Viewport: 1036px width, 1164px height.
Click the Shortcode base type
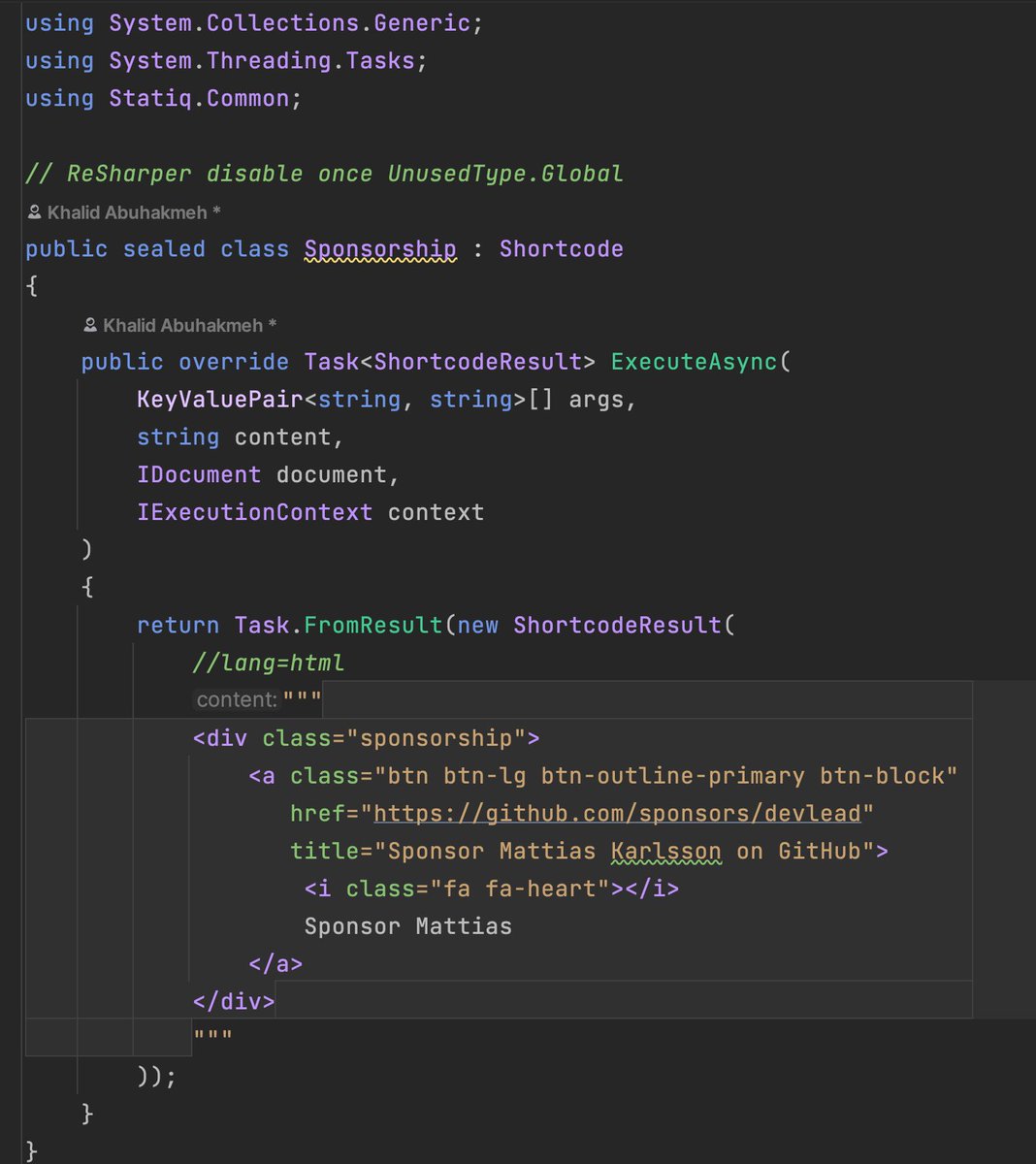(x=561, y=249)
